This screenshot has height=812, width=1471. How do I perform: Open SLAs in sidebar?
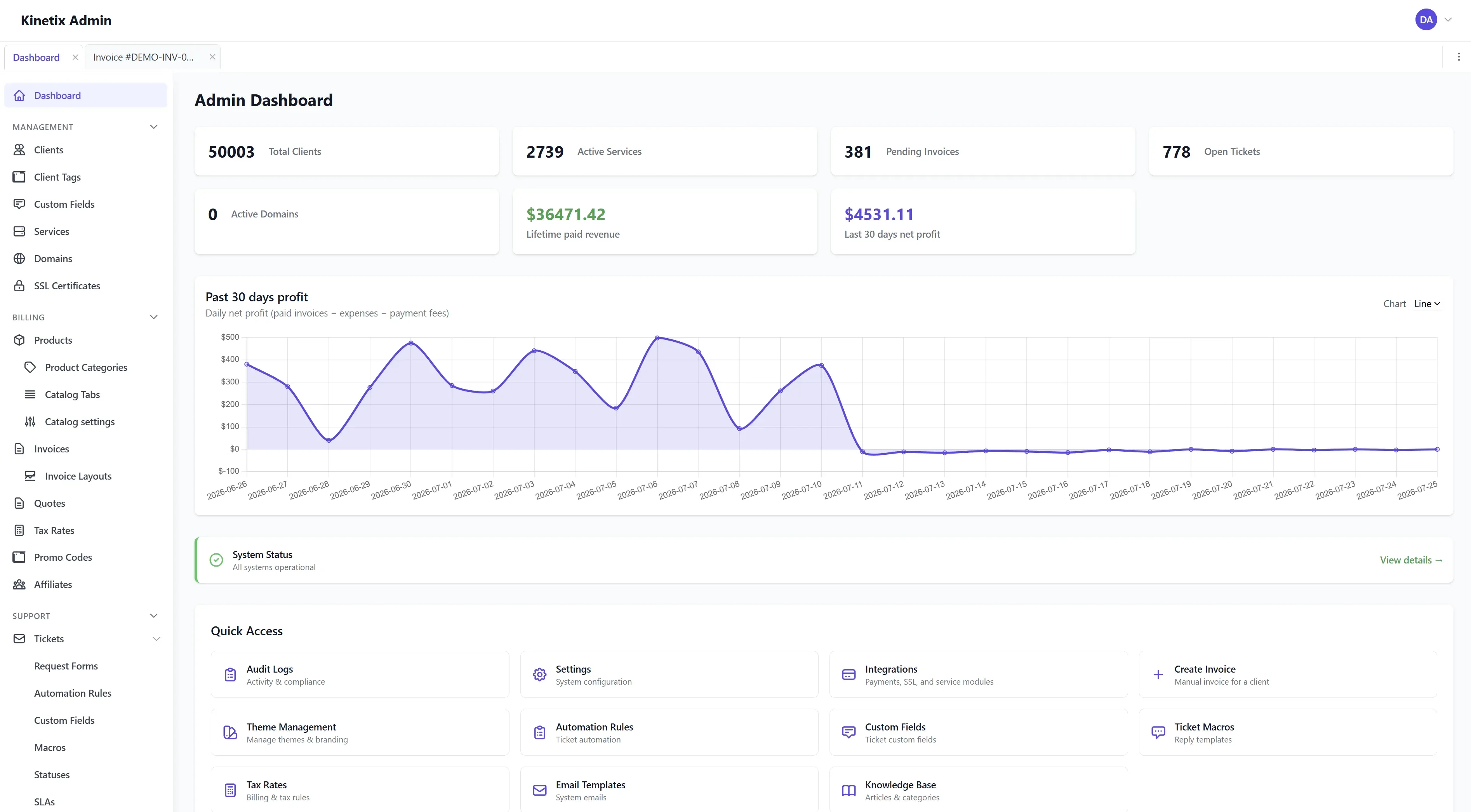click(x=45, y=802)
